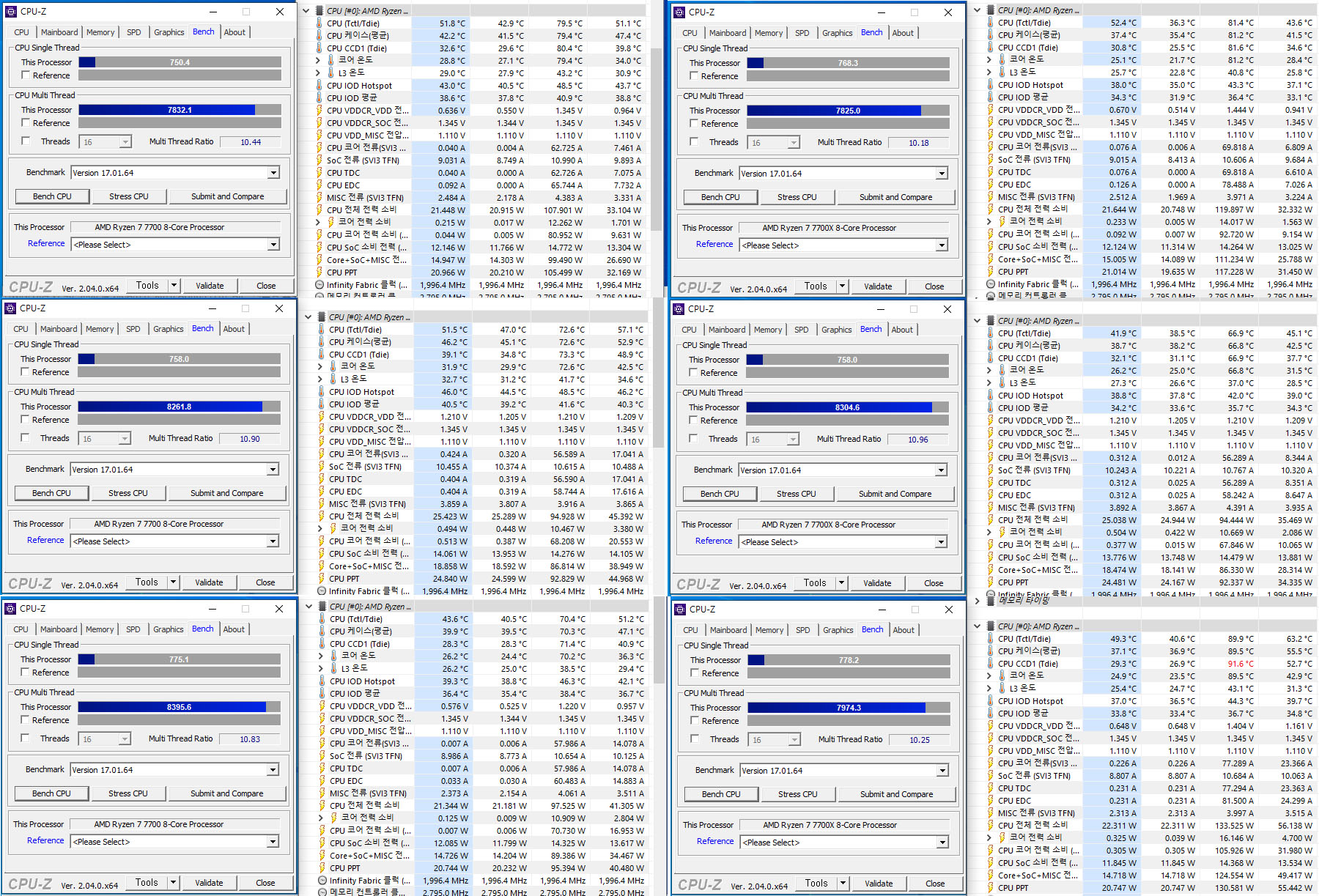
Task: Click lightning icon beside CPU EDC reading 0.033 A
Action: (322, 781)
